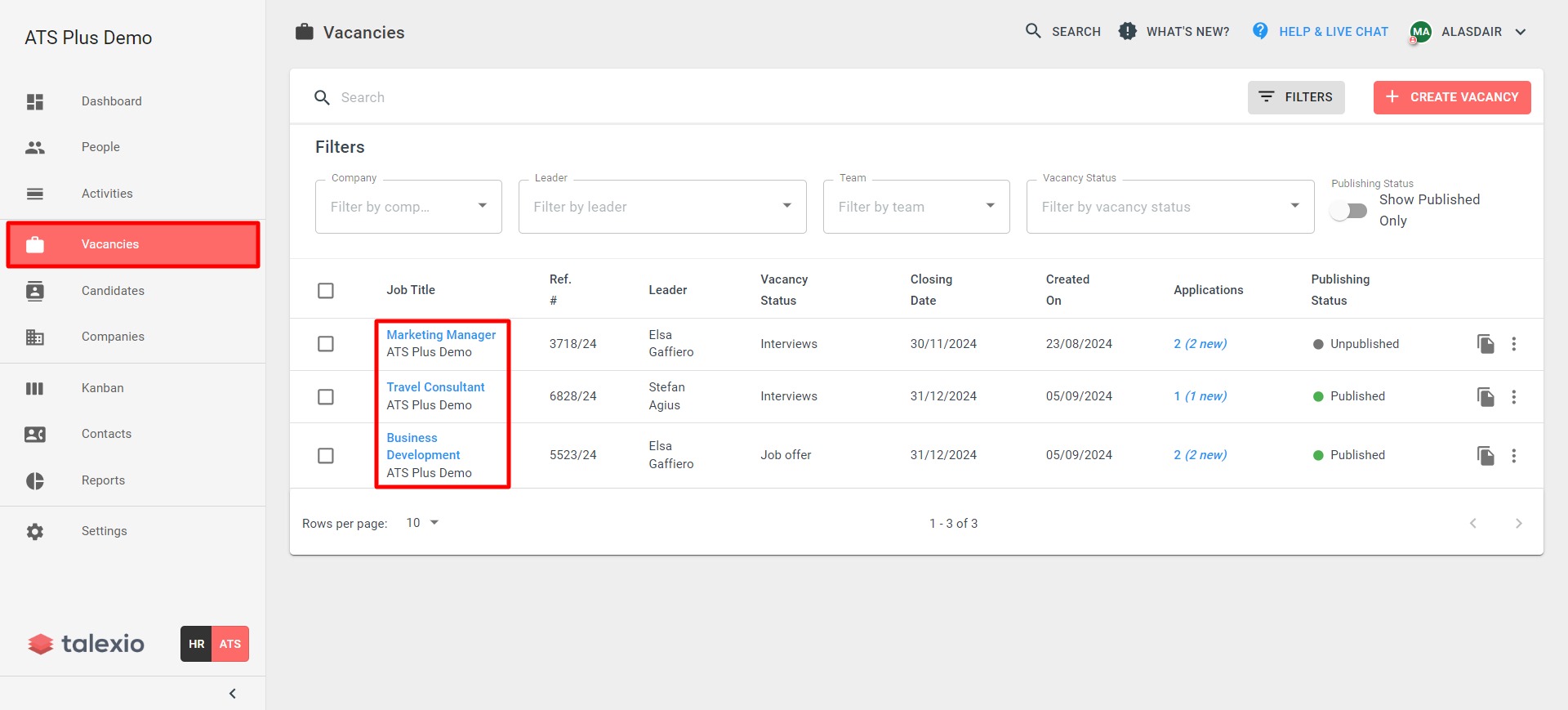Open more options for Marketing Manager row

1513,344
